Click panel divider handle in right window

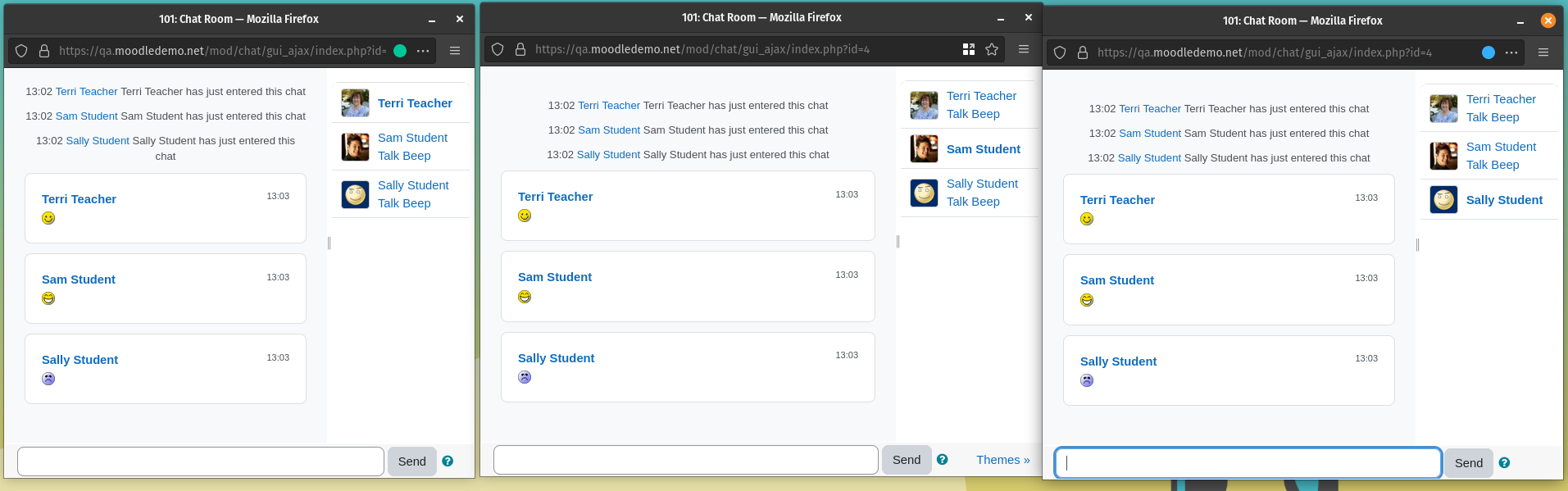tap(1417, 244)
